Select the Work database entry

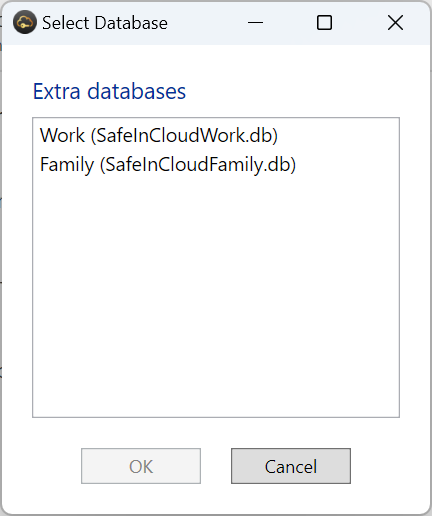pos(216,135)
